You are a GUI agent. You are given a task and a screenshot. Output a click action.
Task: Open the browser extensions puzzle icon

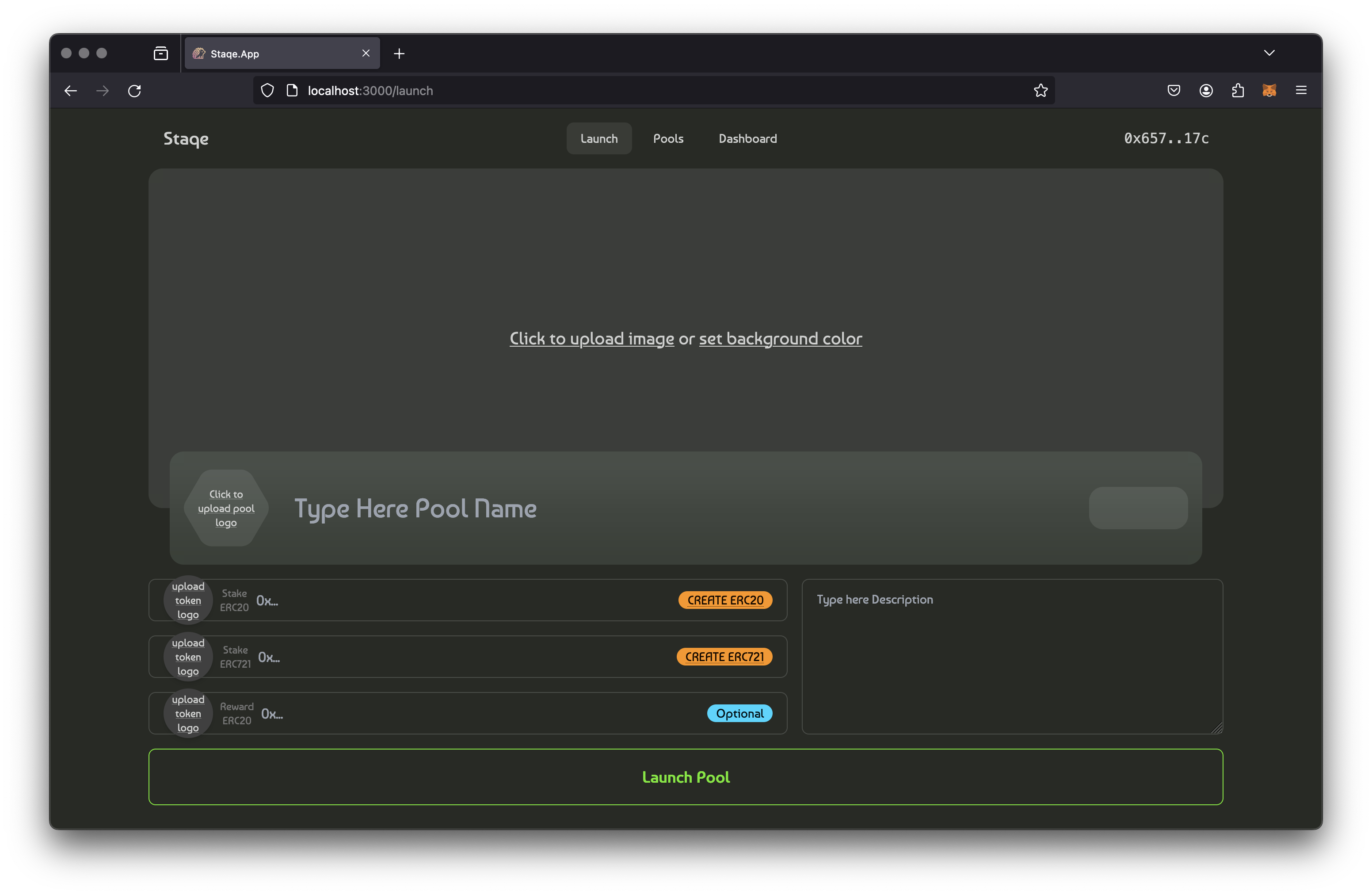(x=1238, y=91)
